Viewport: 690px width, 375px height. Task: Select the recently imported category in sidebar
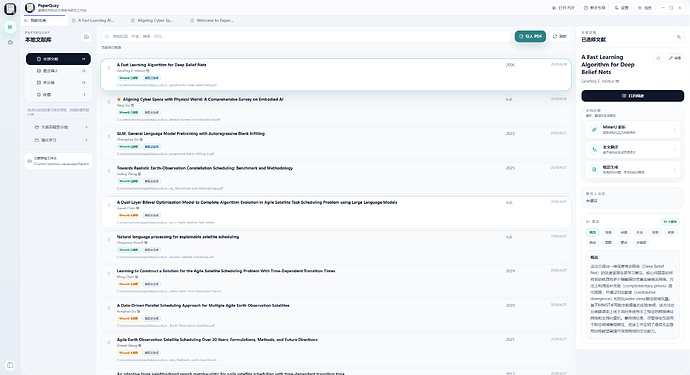coord(59,71)
